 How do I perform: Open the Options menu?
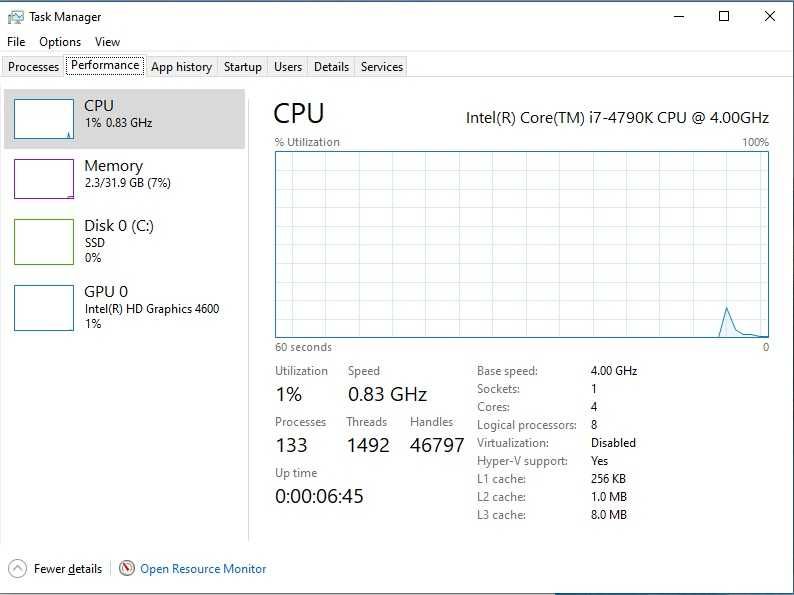60,42
